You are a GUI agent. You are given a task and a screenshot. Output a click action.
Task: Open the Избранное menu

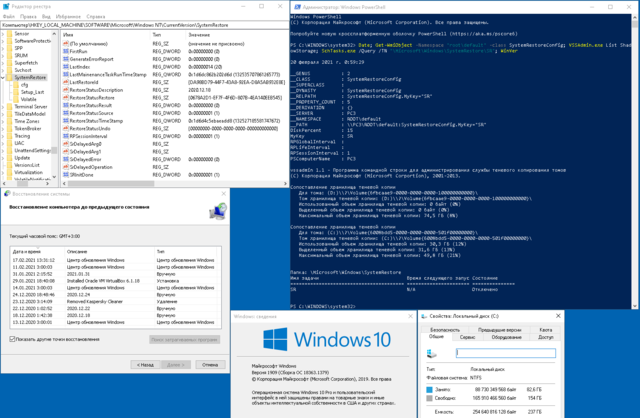[68, 17]
